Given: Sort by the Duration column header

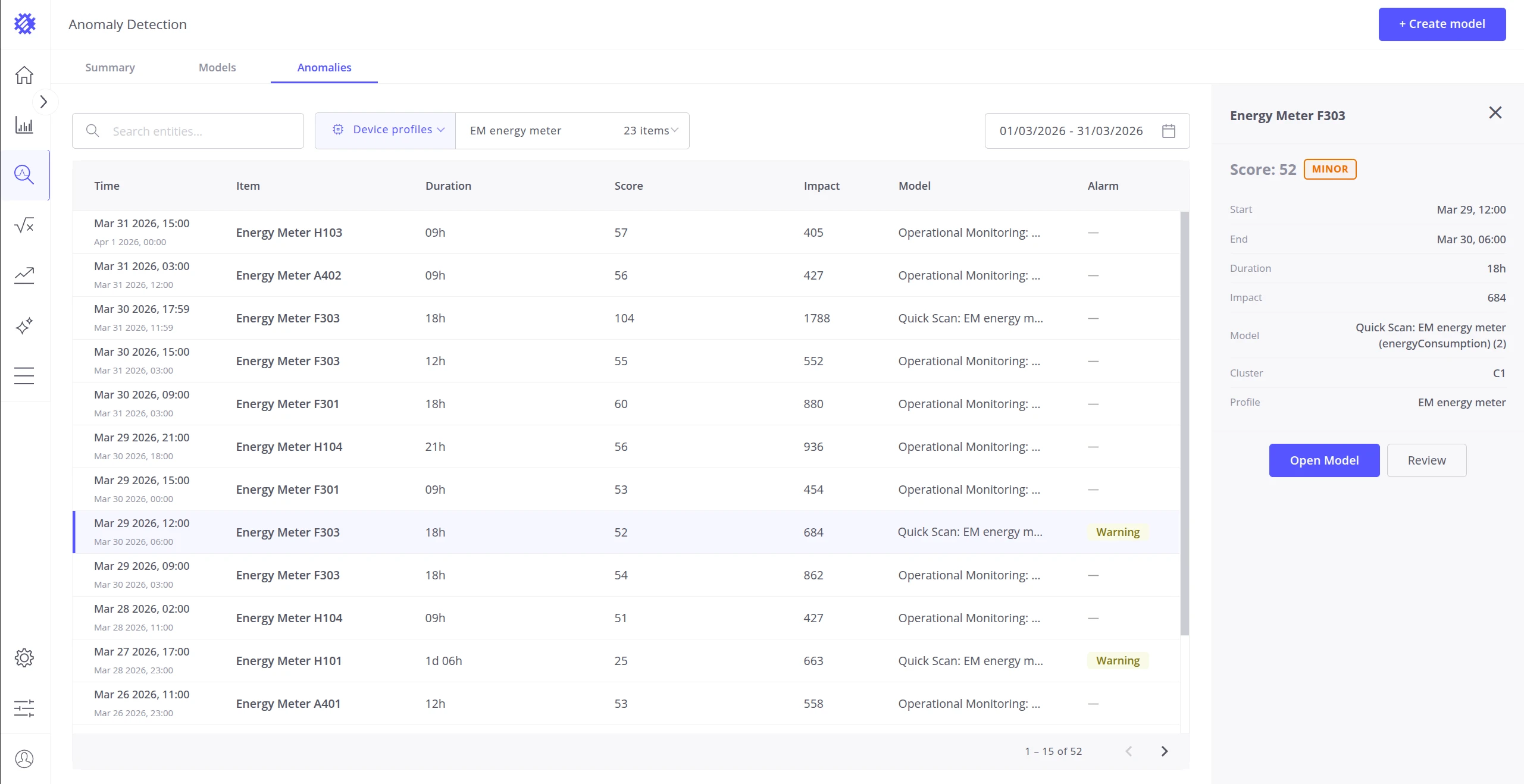Looking at the screenshot, I should pyautogui.click(x=448, y=186).
